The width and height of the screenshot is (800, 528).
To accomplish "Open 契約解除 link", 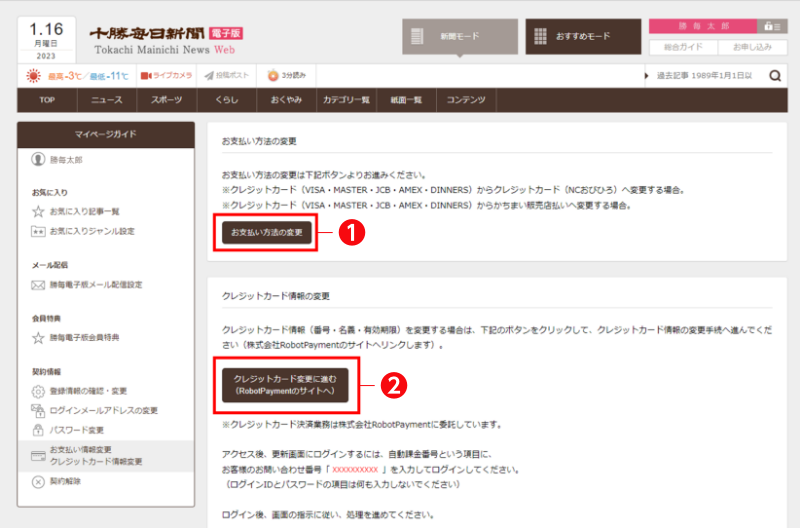I will click(65, 481).
